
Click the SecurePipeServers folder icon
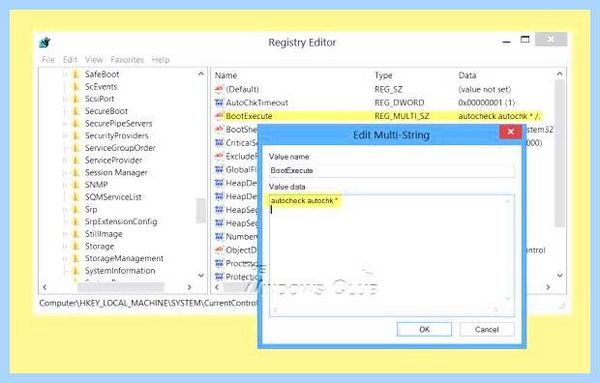tap(76, 123)
